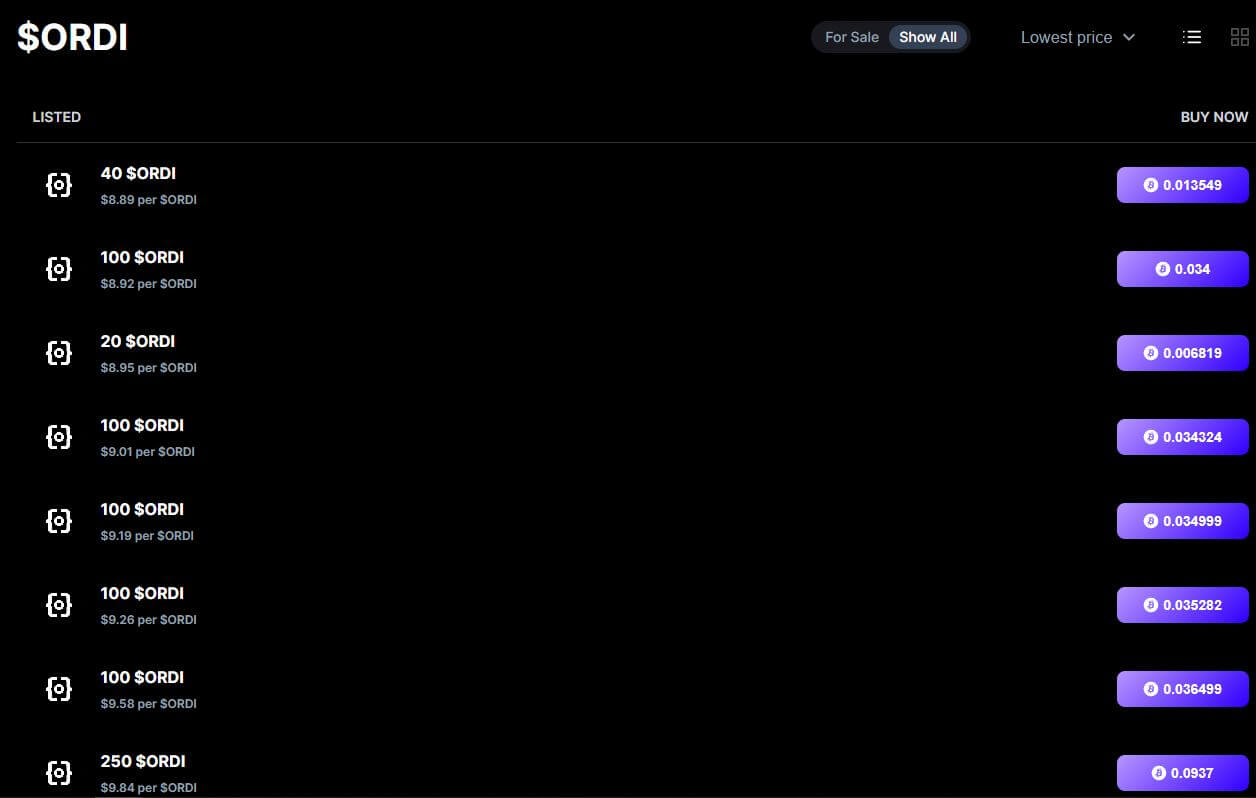Buy 40 $ORDI for 0.013549 BTC
Image resolution: width=1256 pixels, height=798 pixels.
click(1182, 185)
